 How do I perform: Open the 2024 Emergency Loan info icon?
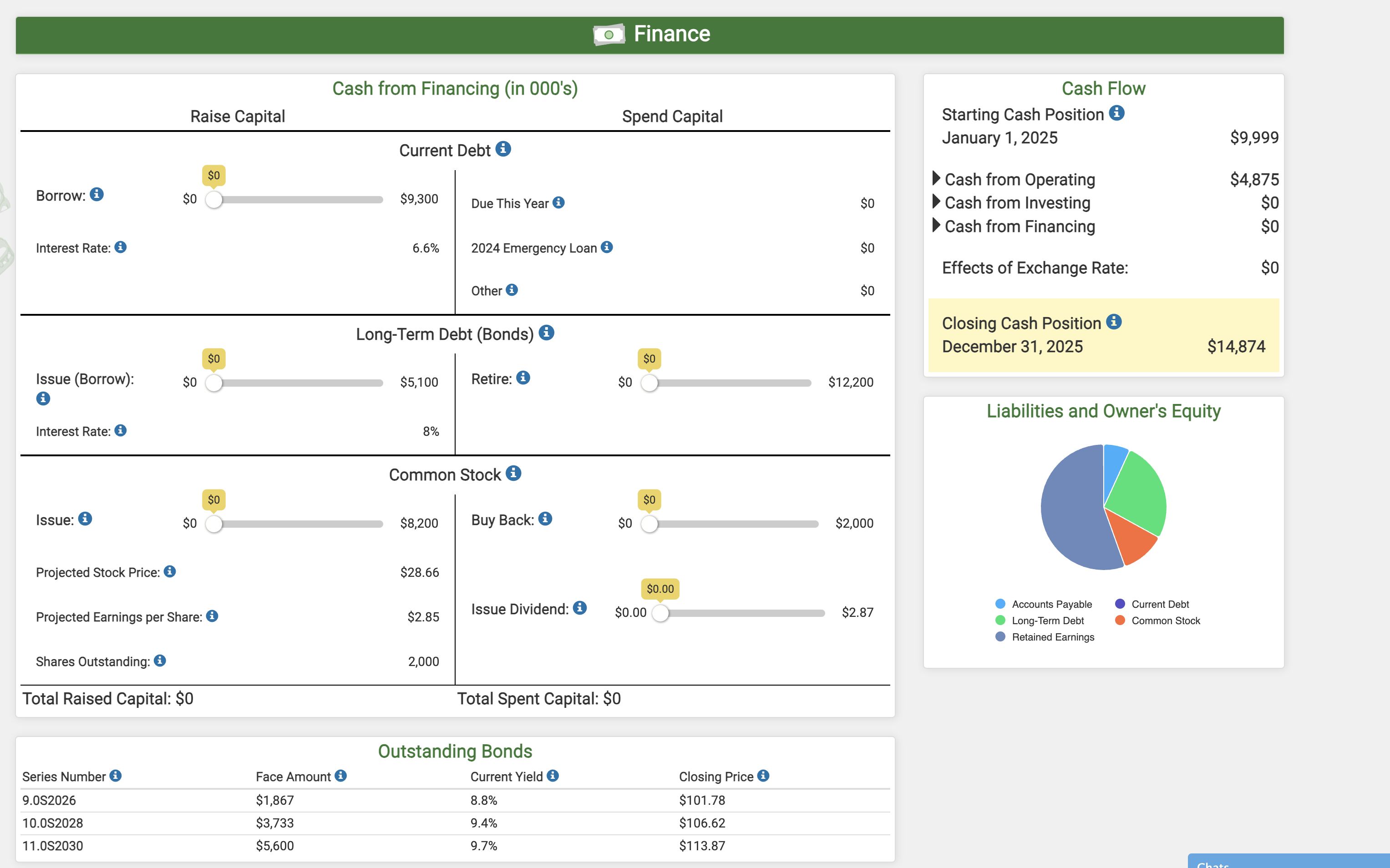pos(607,247)
